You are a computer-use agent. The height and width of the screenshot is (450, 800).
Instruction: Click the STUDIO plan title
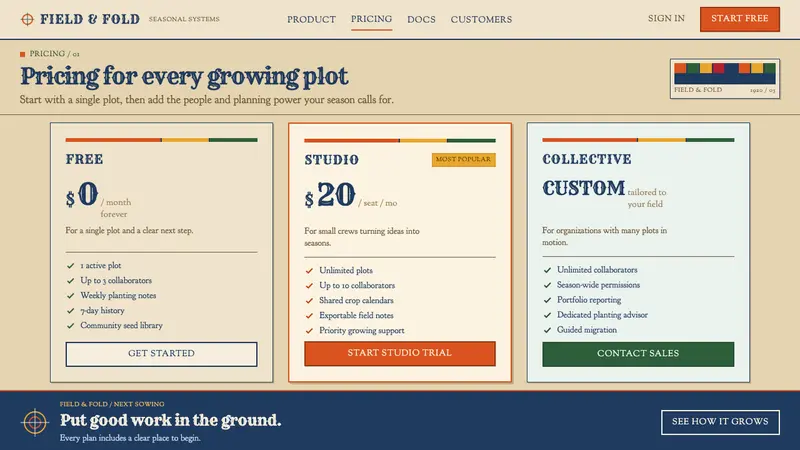click(x=332, y=160)
